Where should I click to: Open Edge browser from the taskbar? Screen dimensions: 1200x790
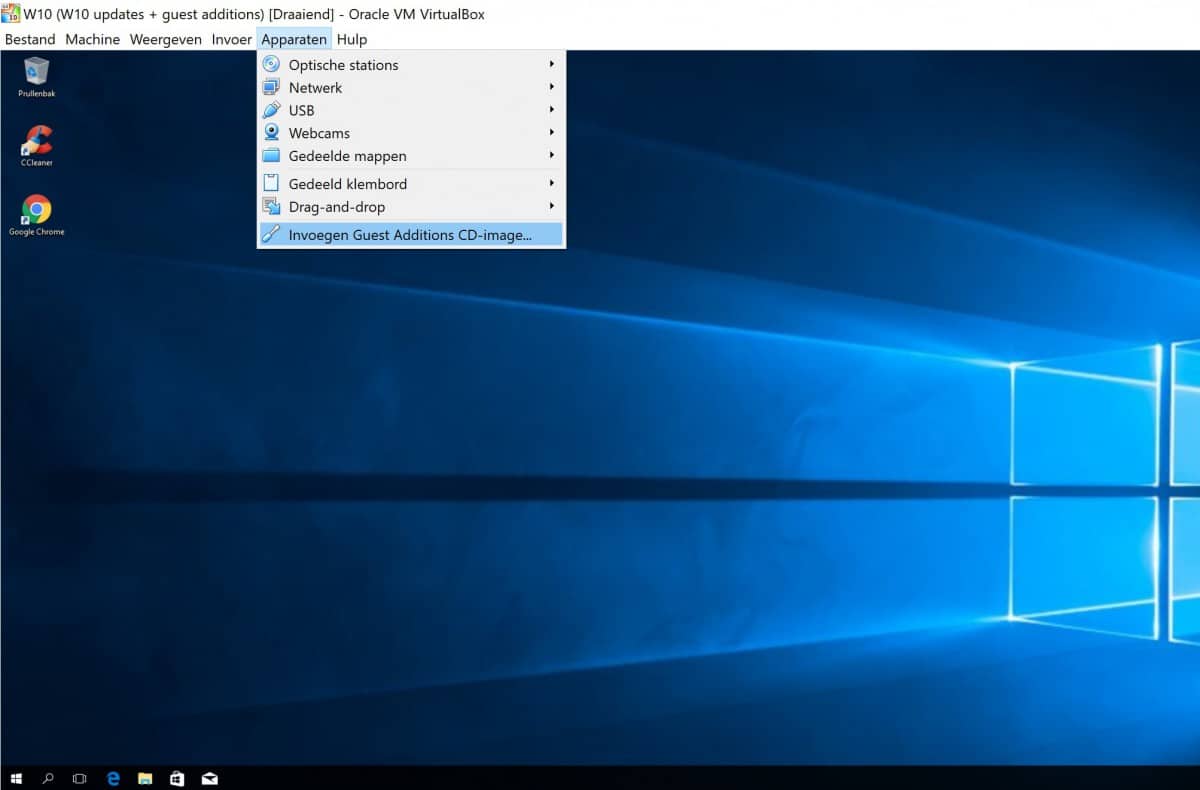pyautogui.click(x=113, y=778)
